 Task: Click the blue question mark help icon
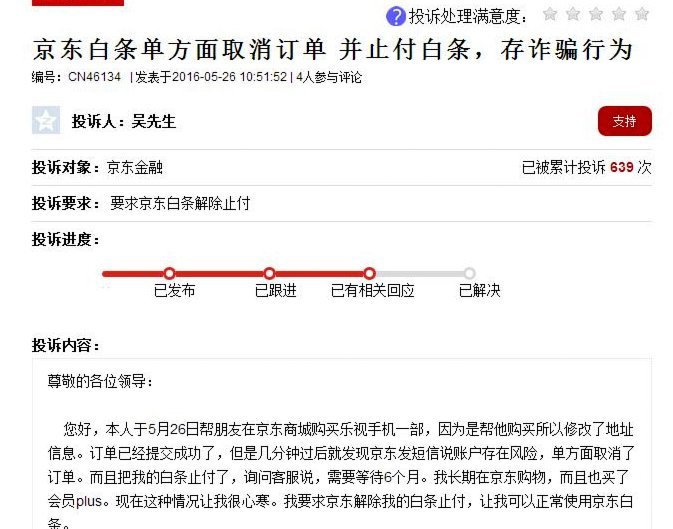tap(395, 17)
